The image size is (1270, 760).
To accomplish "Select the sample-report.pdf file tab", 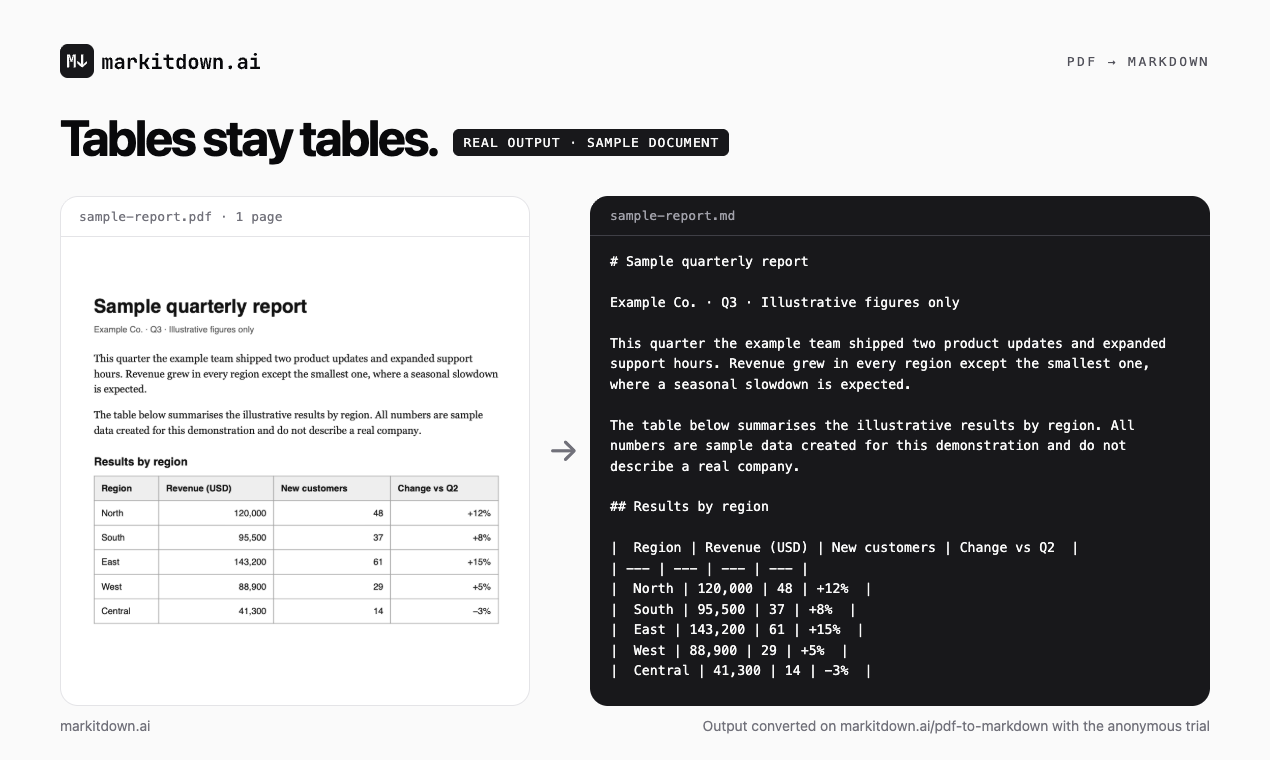I will click(181, 216).
